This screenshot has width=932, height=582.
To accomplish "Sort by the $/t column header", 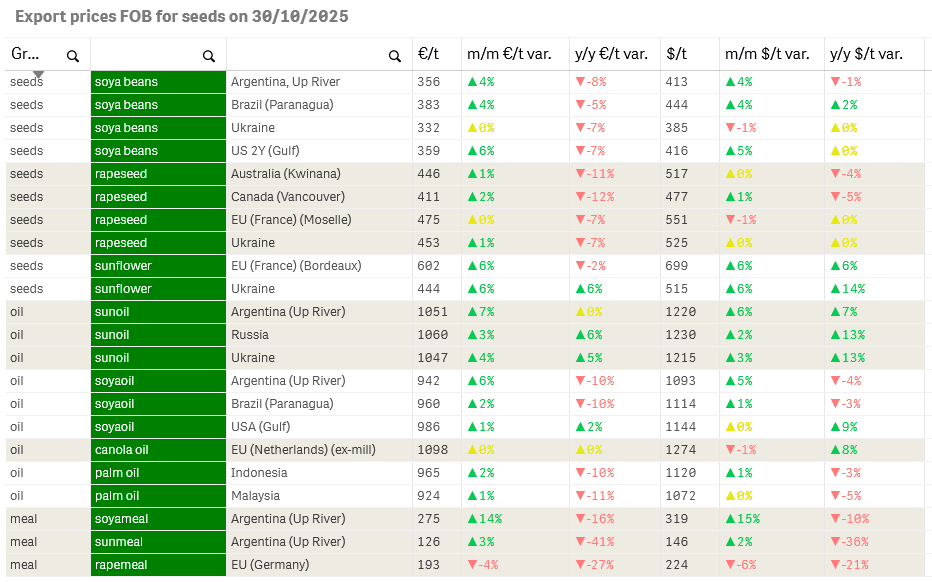I will point(677,54).
